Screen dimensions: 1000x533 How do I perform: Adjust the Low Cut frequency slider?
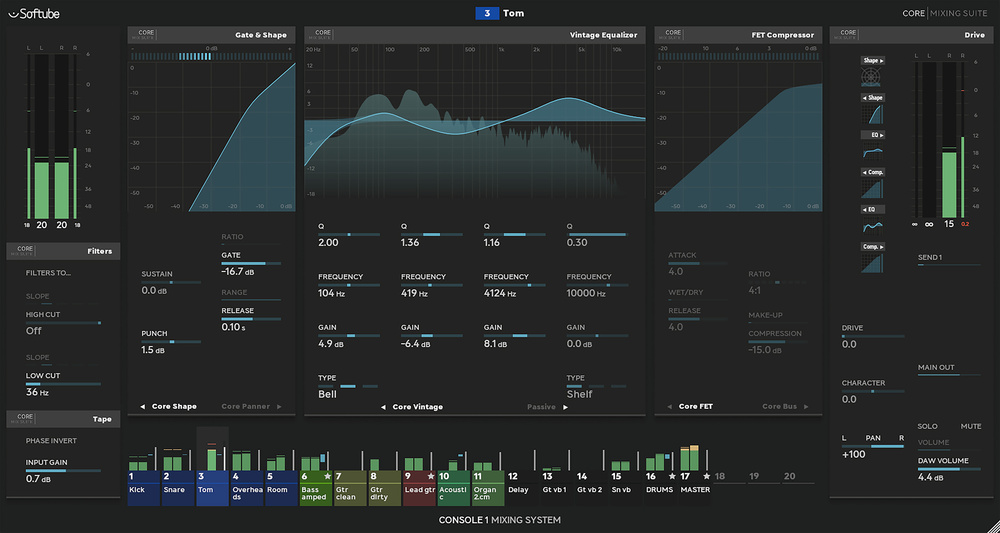click(63, 384)
